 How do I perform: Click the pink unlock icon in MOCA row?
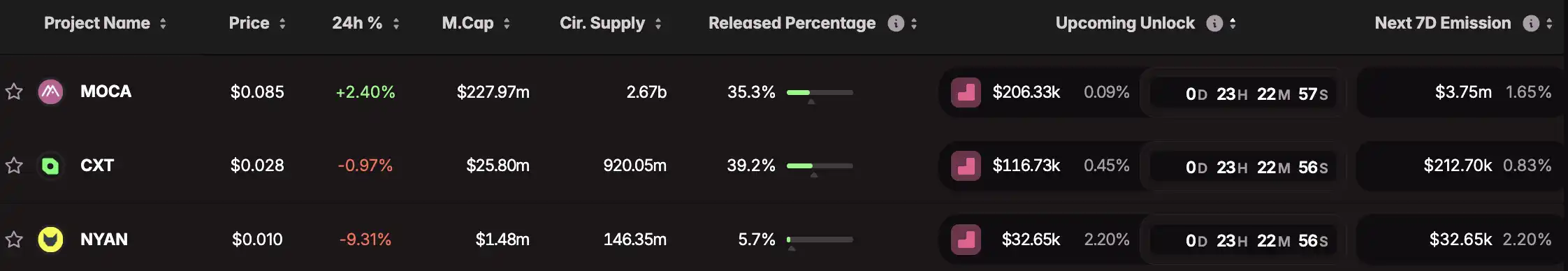tap(966, 92)
